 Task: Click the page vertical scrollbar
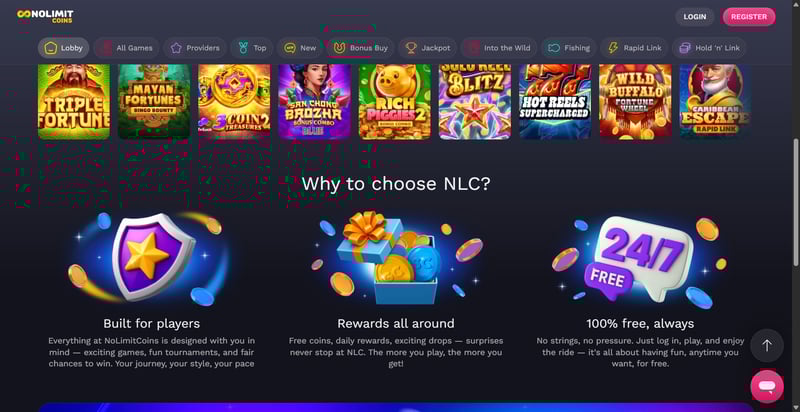pos(796,201)
